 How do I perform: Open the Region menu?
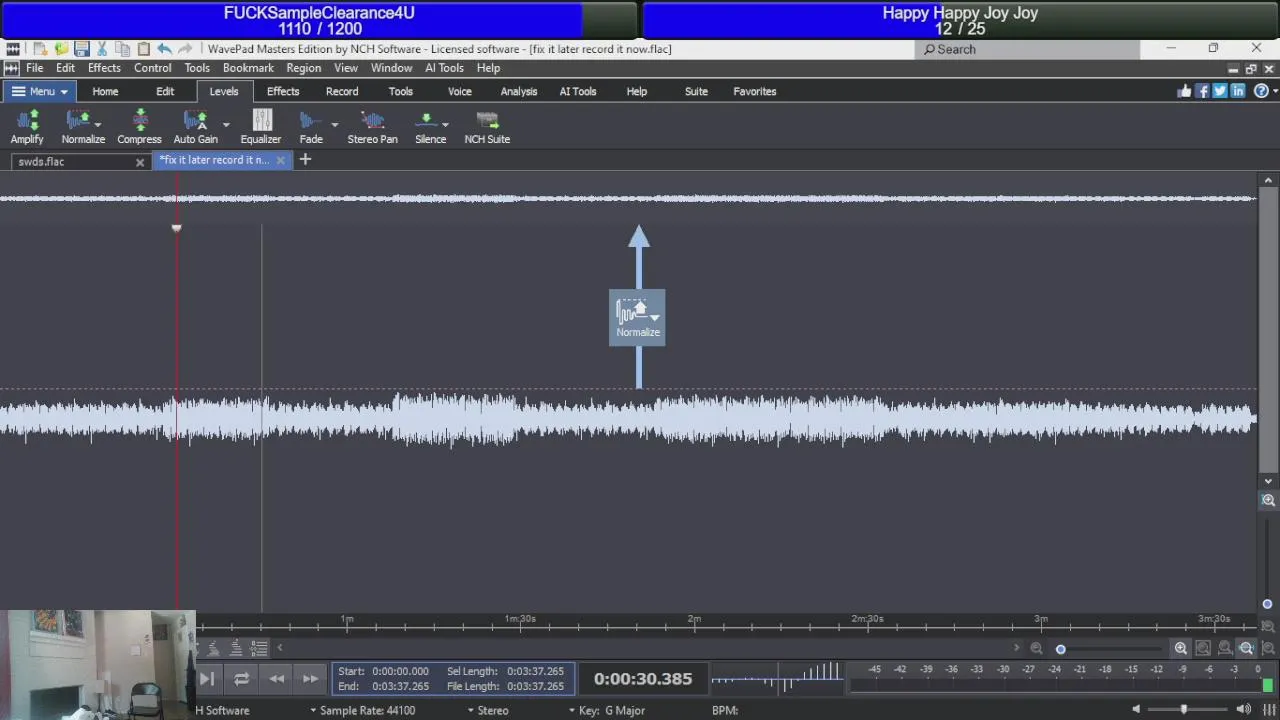click(303, 68)
